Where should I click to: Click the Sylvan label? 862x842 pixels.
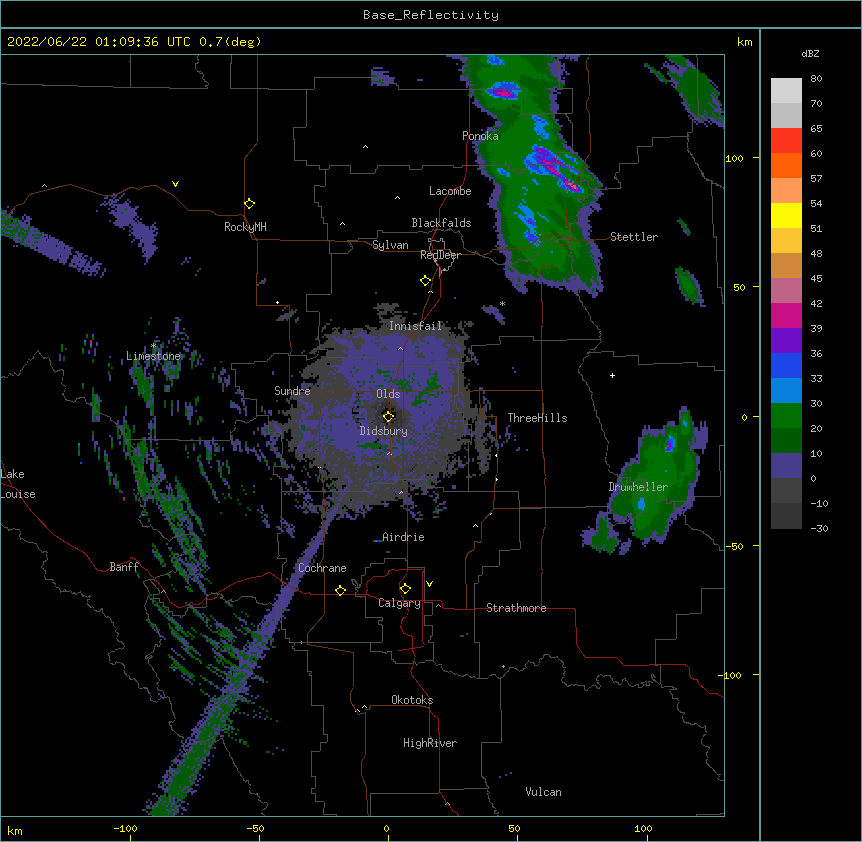tap(390, 245)
